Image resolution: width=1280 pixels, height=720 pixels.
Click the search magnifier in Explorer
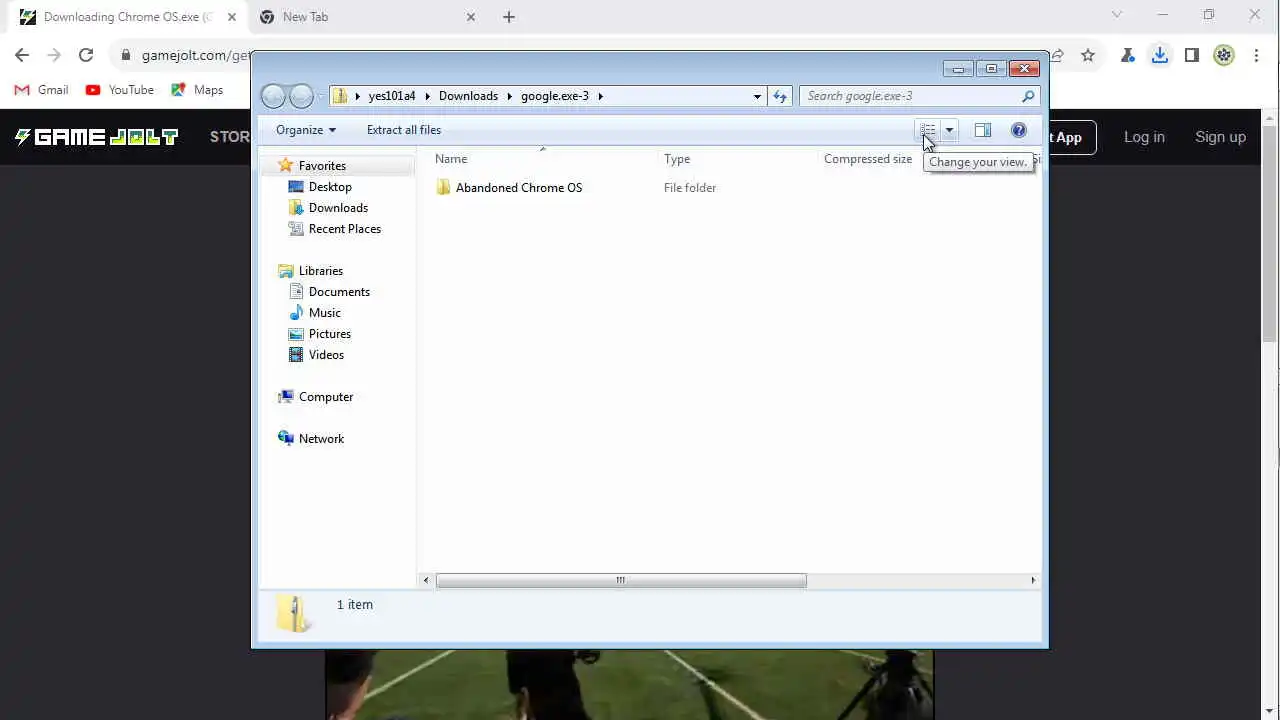tap(1027, 96)
